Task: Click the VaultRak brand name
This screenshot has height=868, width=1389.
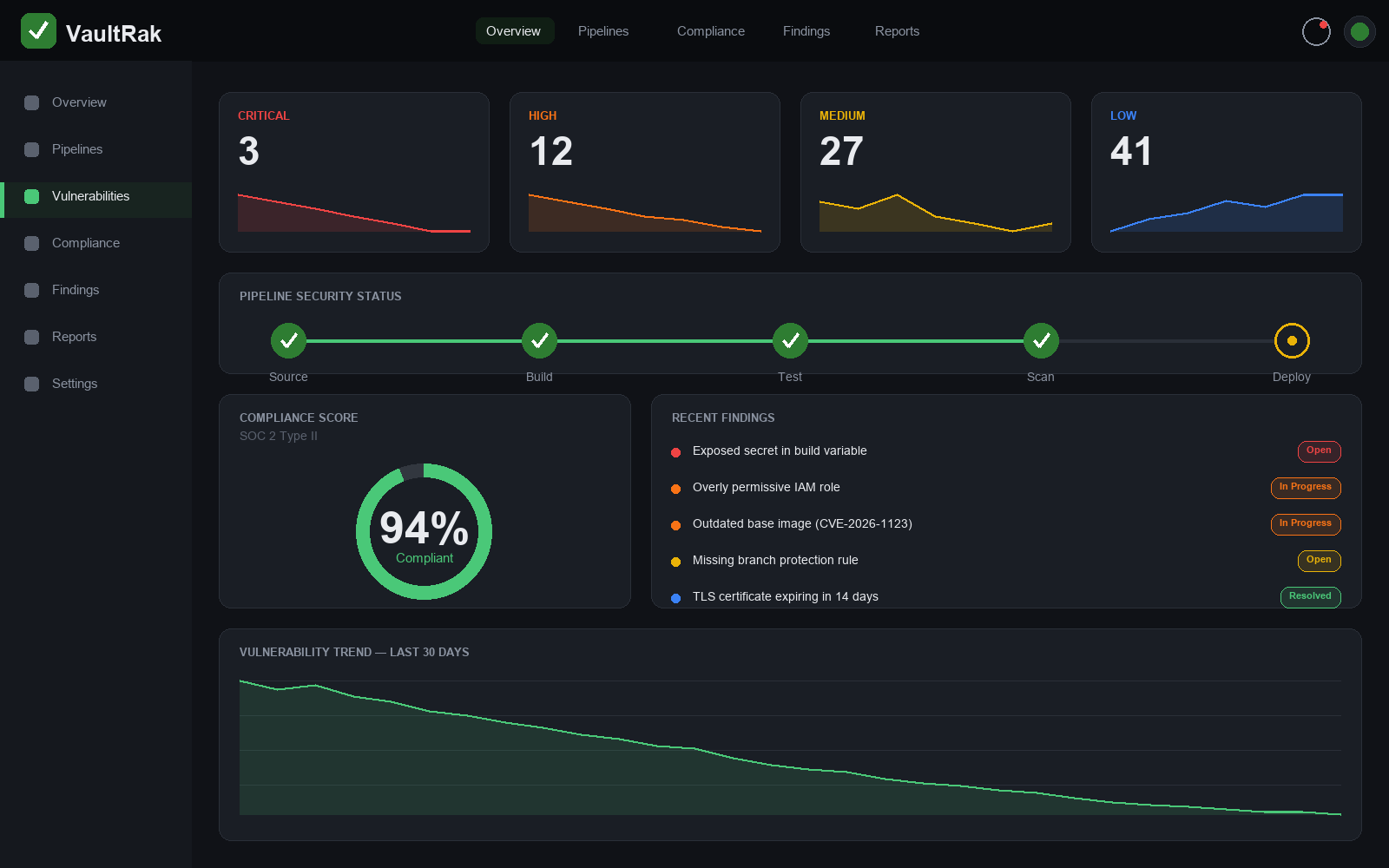Action: [114, 34]
